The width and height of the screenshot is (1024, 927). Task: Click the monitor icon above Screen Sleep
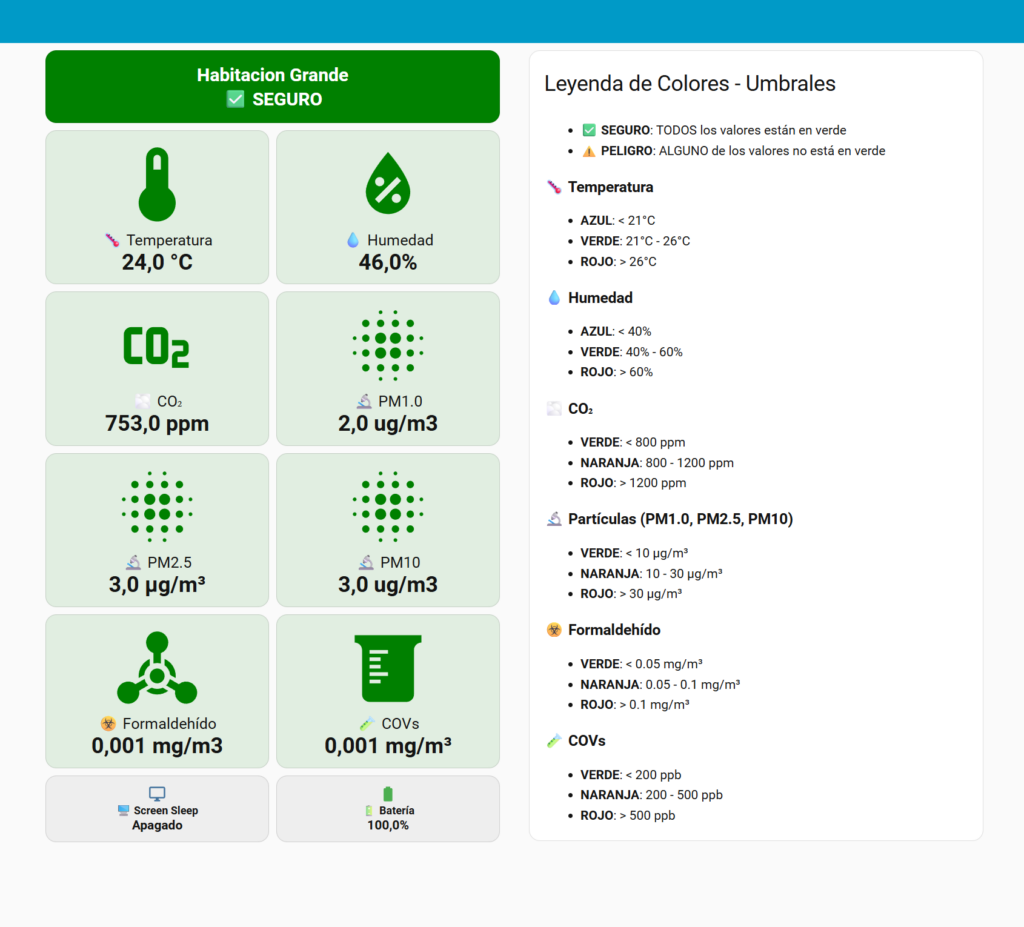point(157,793)
